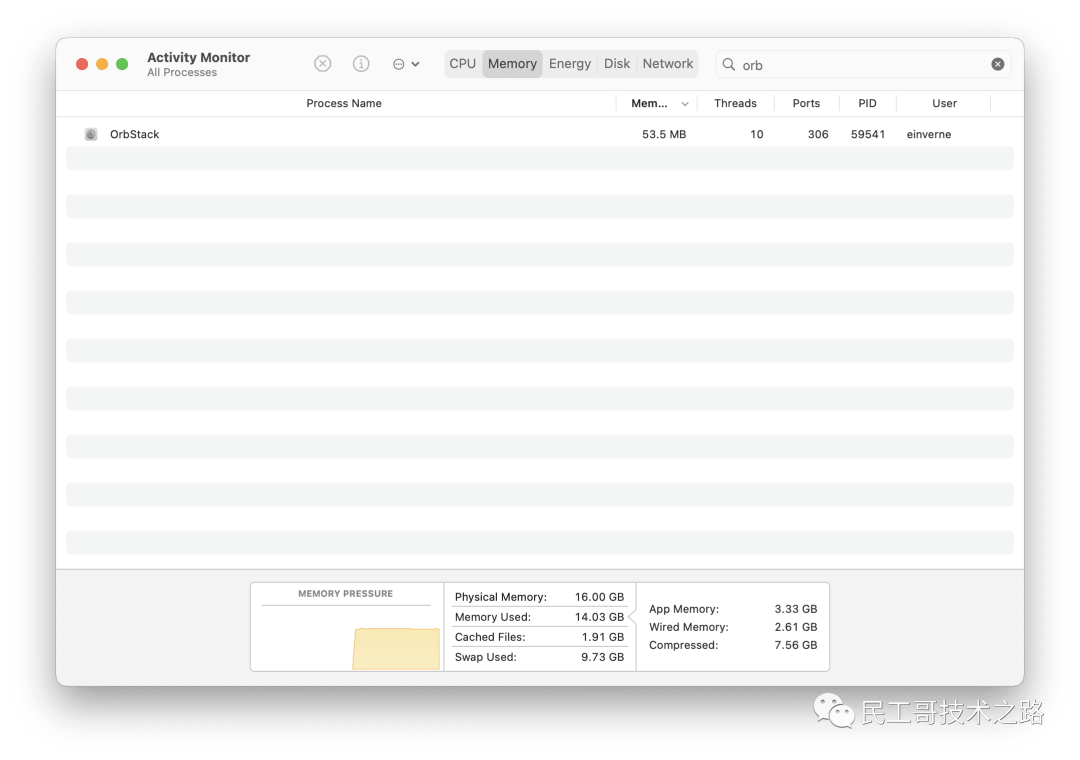Screen dimensions: 1080x760
Task: Click the quit process (X) icon
Action: tap(322, 63)
